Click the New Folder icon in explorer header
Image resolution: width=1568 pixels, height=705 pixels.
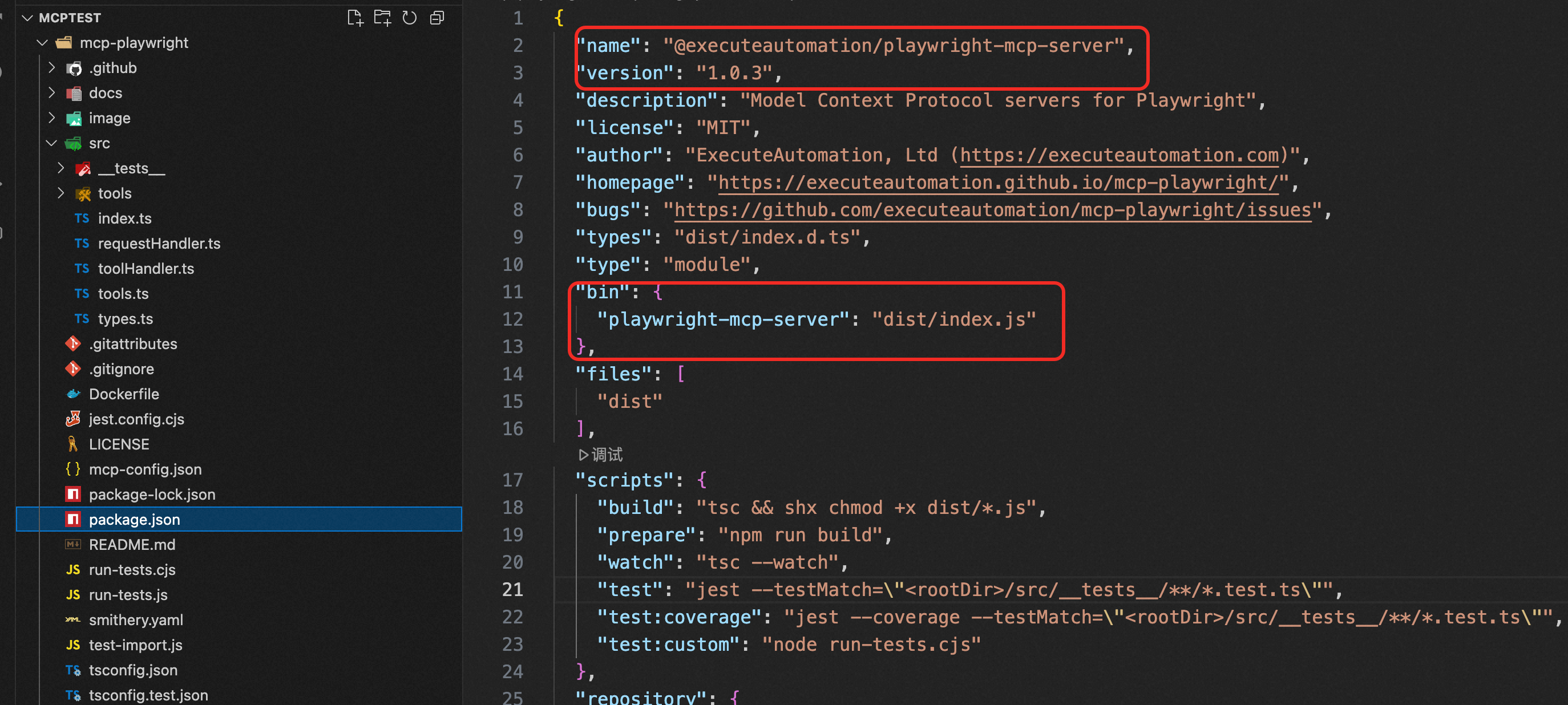pos(382,18)
